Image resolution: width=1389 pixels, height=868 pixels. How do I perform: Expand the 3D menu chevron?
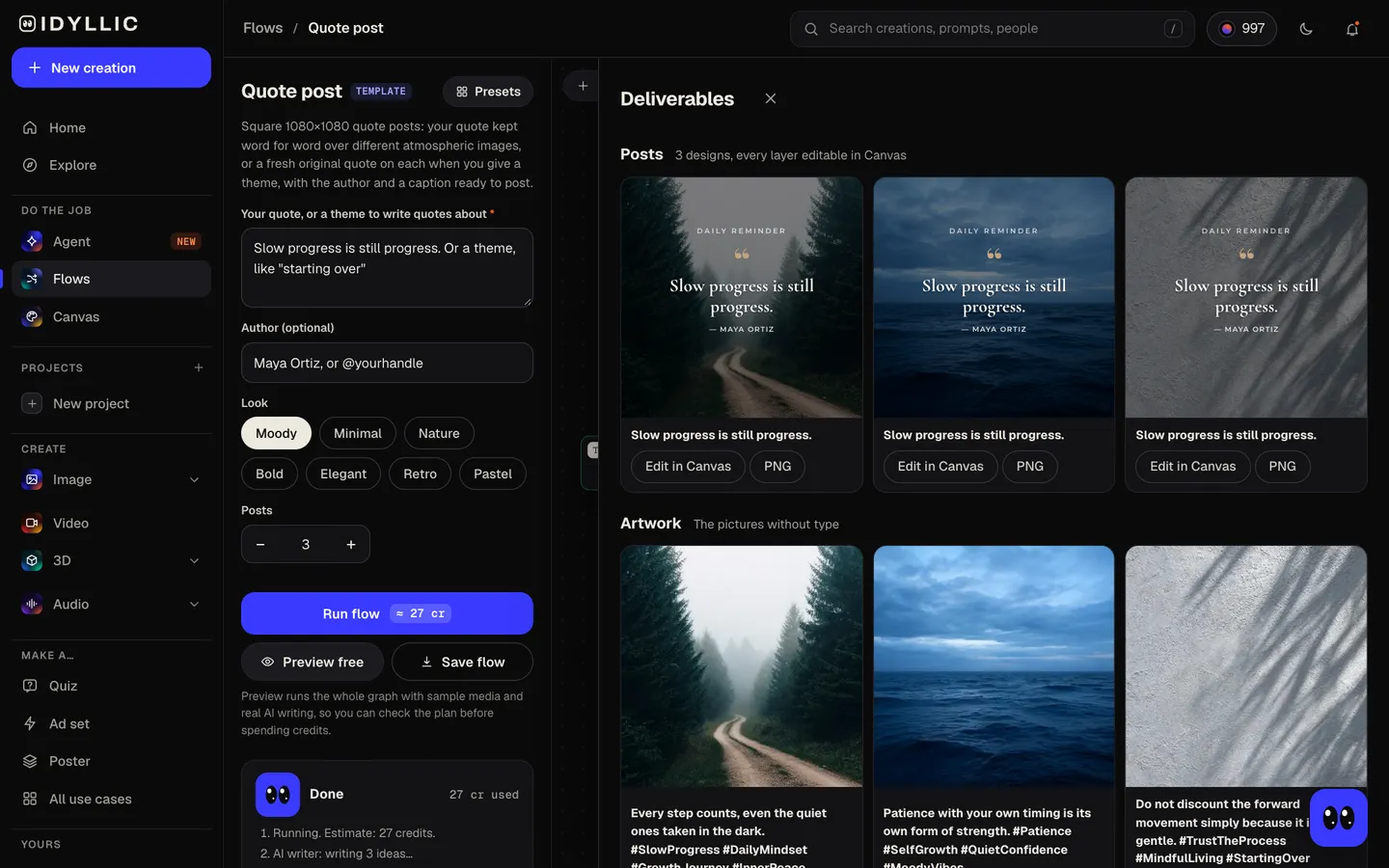coord(194,560)
